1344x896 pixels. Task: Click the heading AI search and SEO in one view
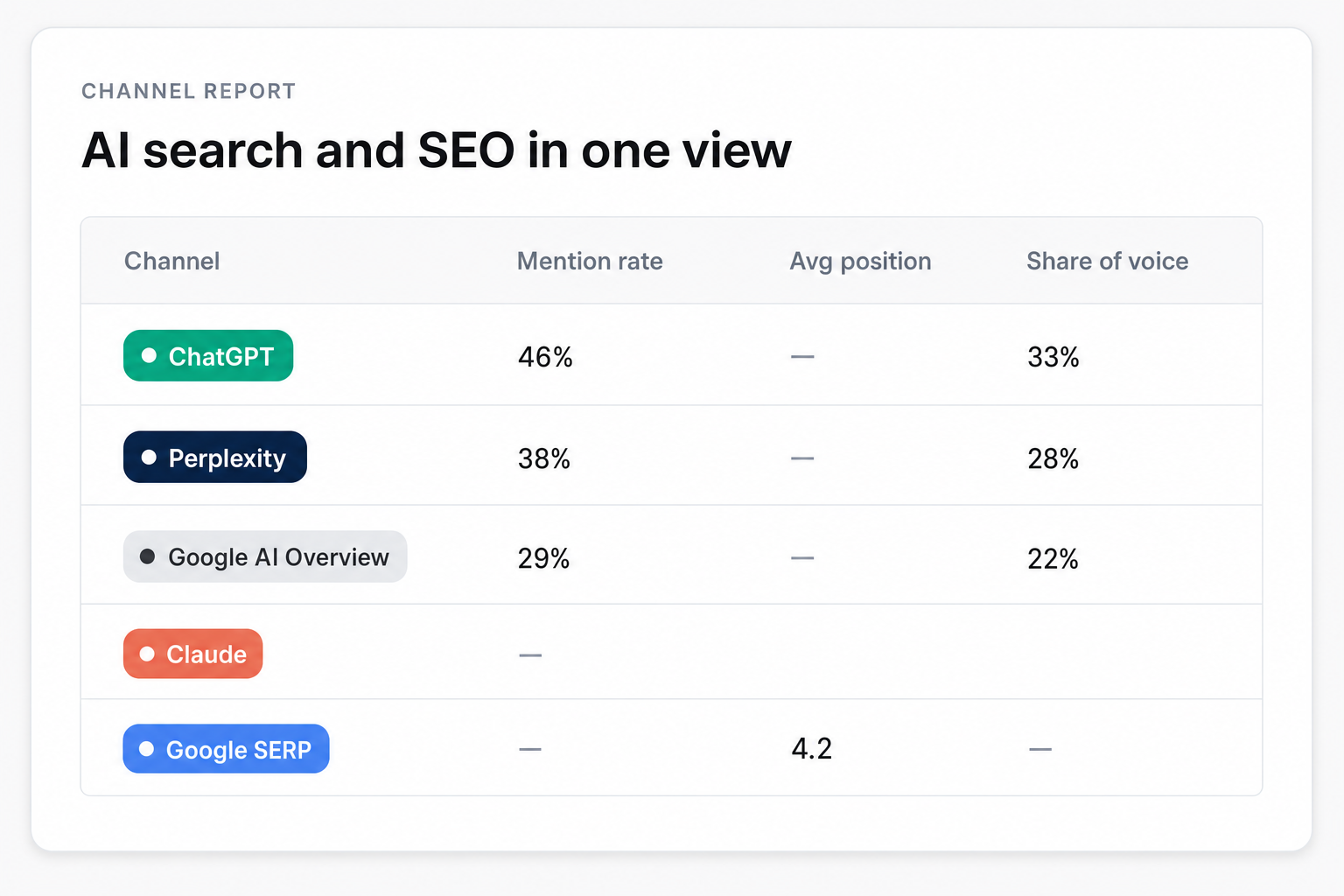click(x=437, y=150)
